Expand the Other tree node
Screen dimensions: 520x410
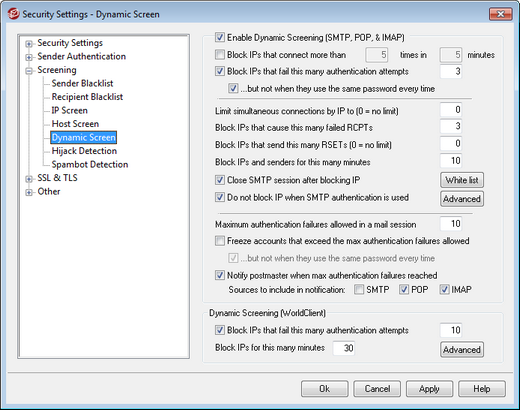pos(29,192)
